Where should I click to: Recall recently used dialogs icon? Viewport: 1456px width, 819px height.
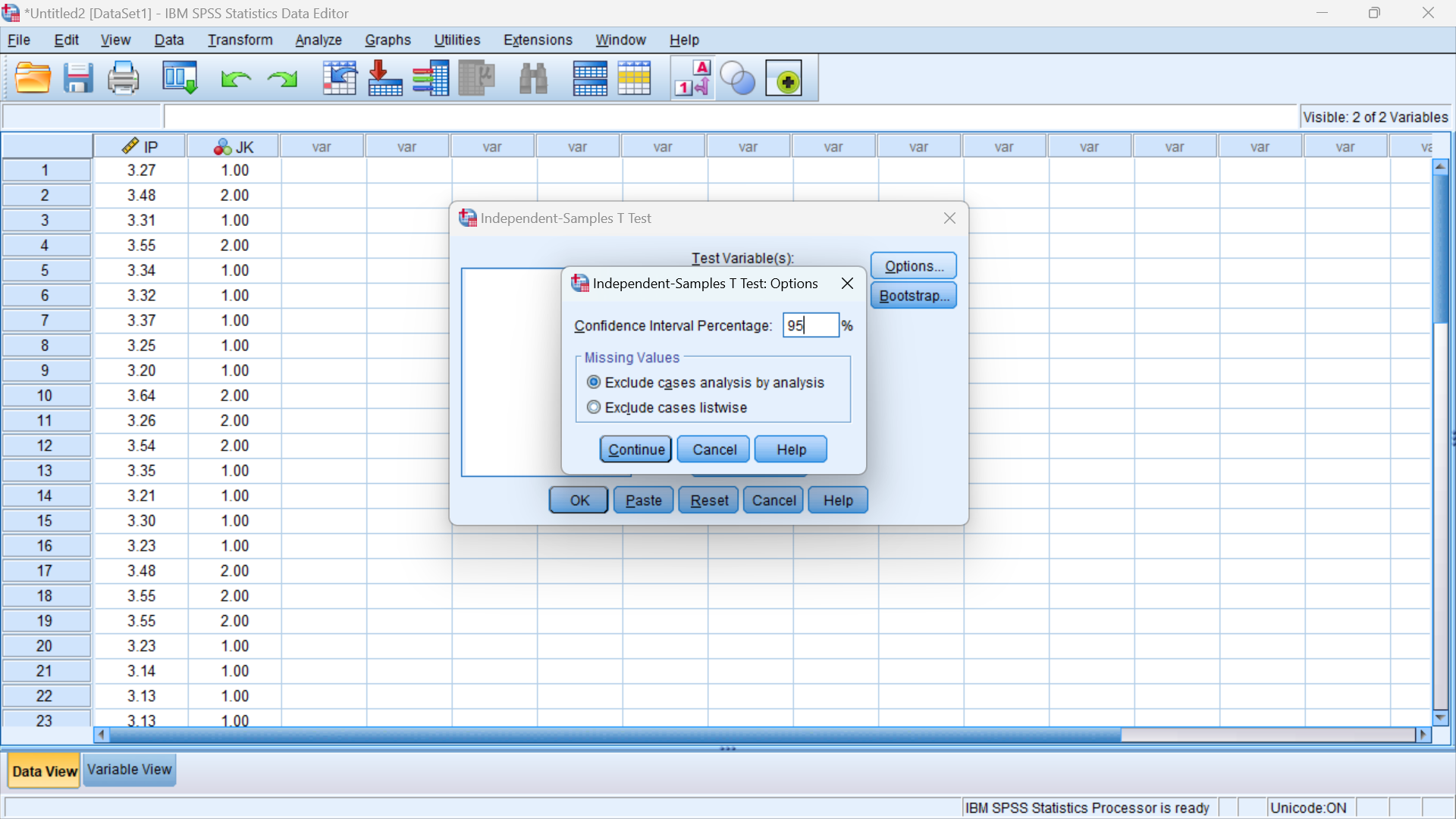point(180,79)
